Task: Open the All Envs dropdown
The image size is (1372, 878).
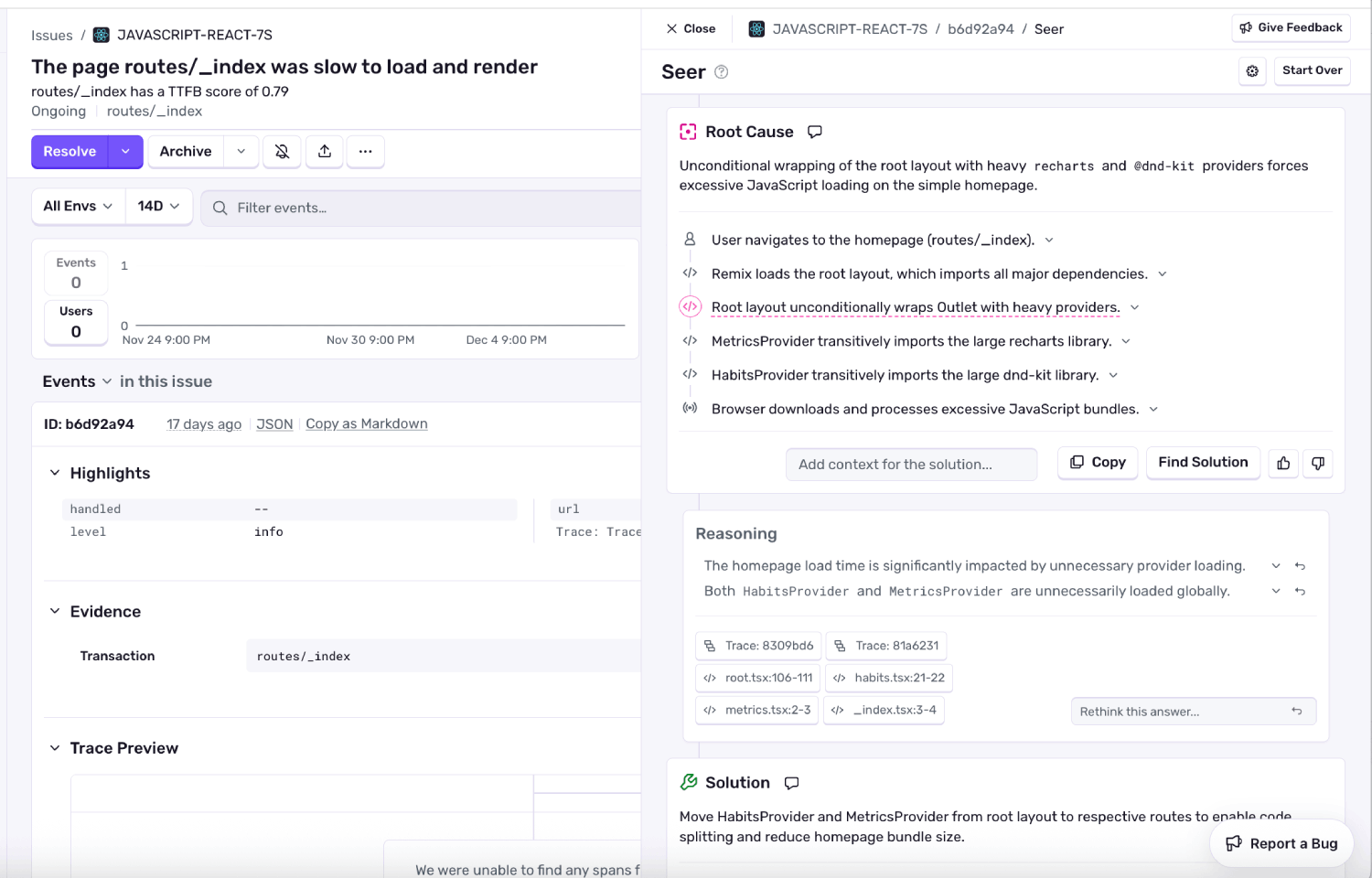Action: pos(77,206)
